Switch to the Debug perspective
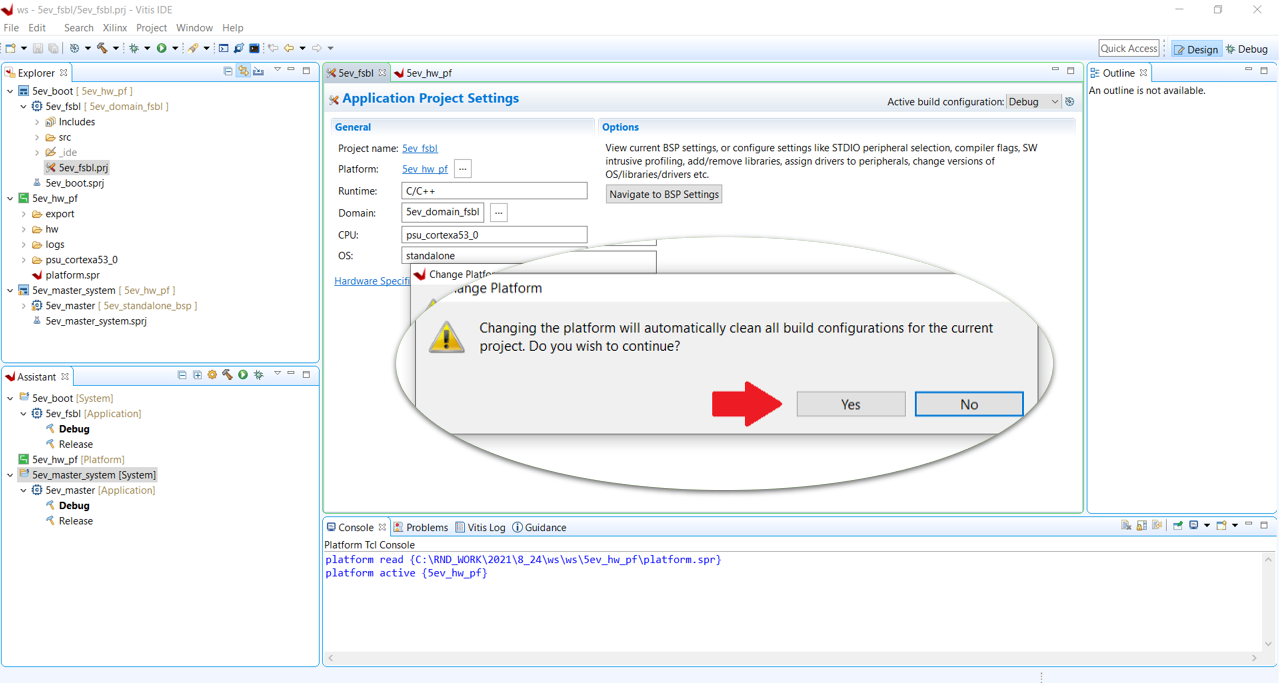Viewport: 1281px width, 683px height. click(1247, 49)
